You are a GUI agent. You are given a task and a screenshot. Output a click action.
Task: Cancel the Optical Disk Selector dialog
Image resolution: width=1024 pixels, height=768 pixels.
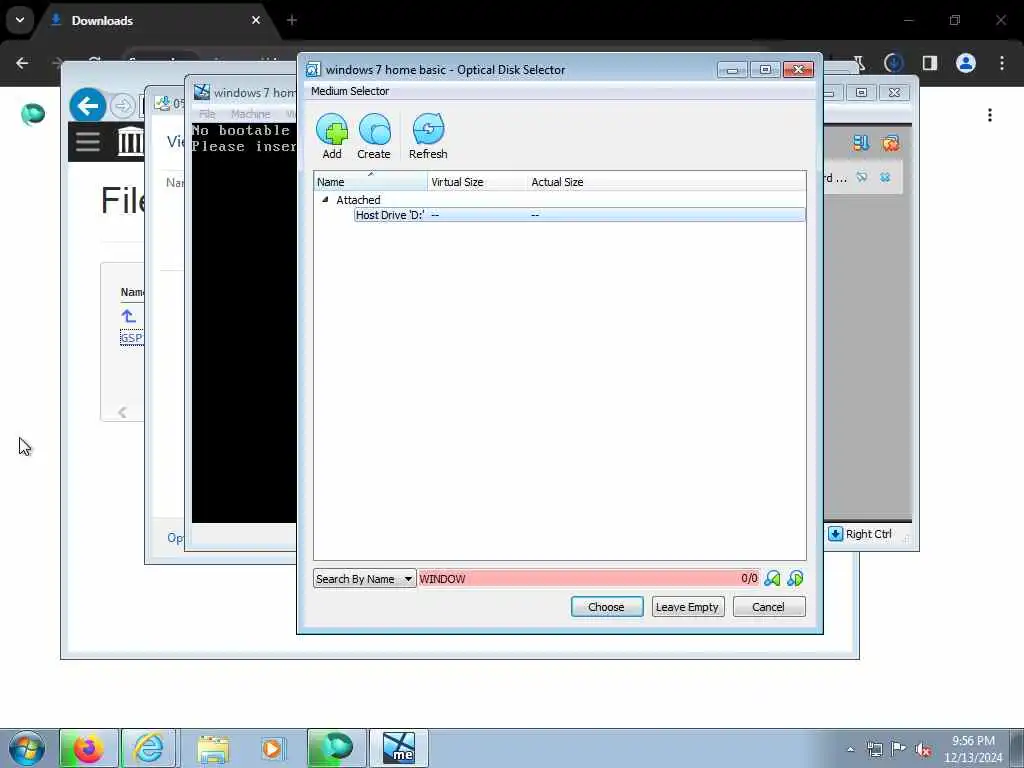pos(769,607)
